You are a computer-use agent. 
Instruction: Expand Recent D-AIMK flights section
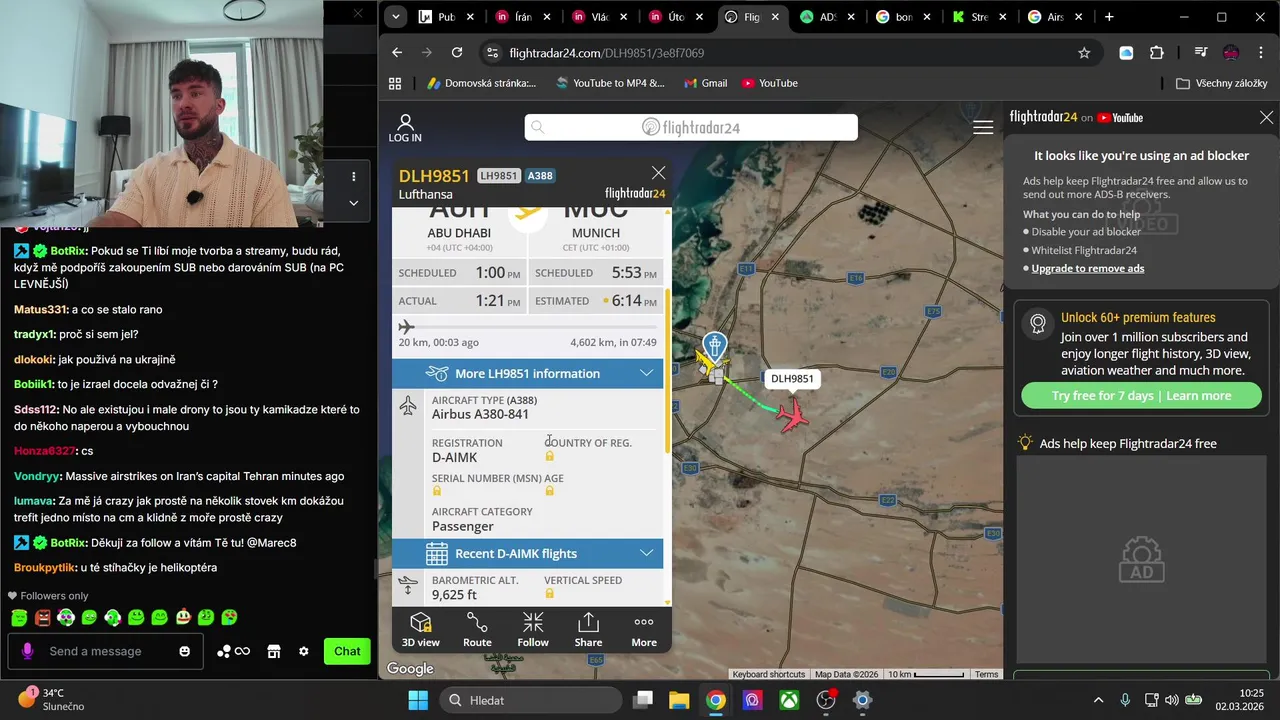[527, 553]
